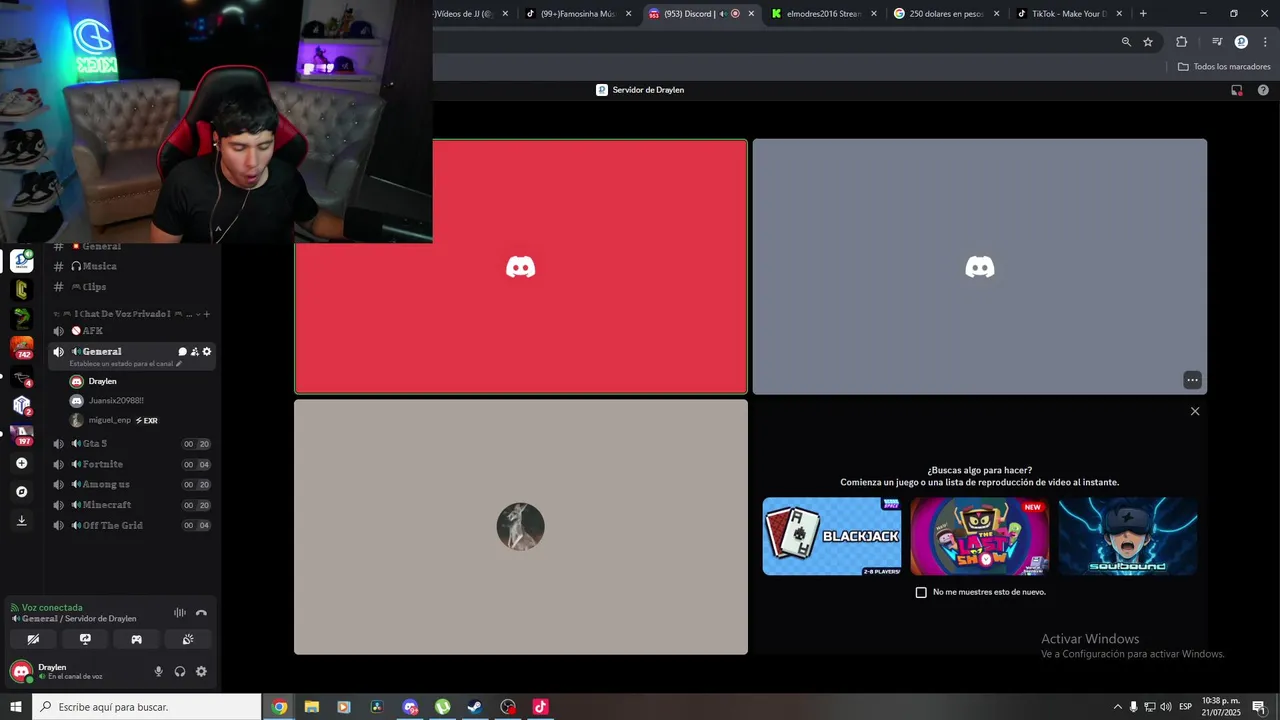Image resolution: width=1280 pixels, height=720 pixels.
Task: Open File Explorer from the taskbar
Action: (312, 707)
